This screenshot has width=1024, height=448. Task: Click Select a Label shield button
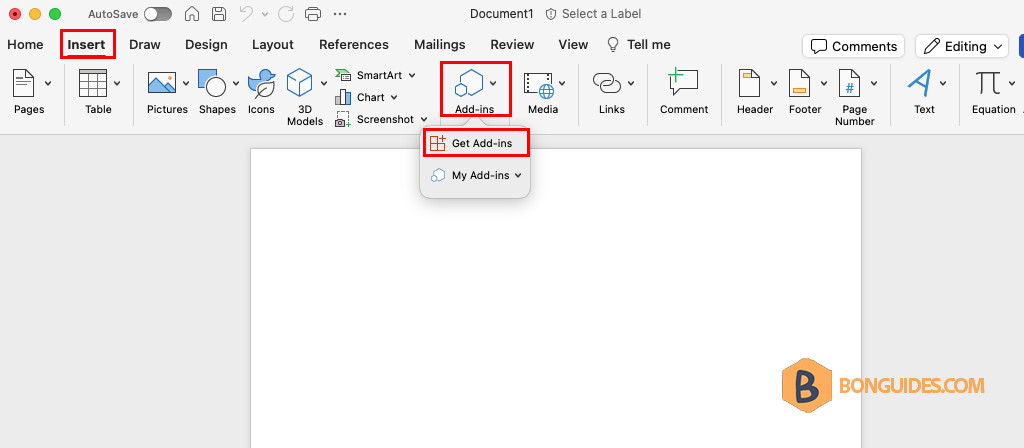594,14
